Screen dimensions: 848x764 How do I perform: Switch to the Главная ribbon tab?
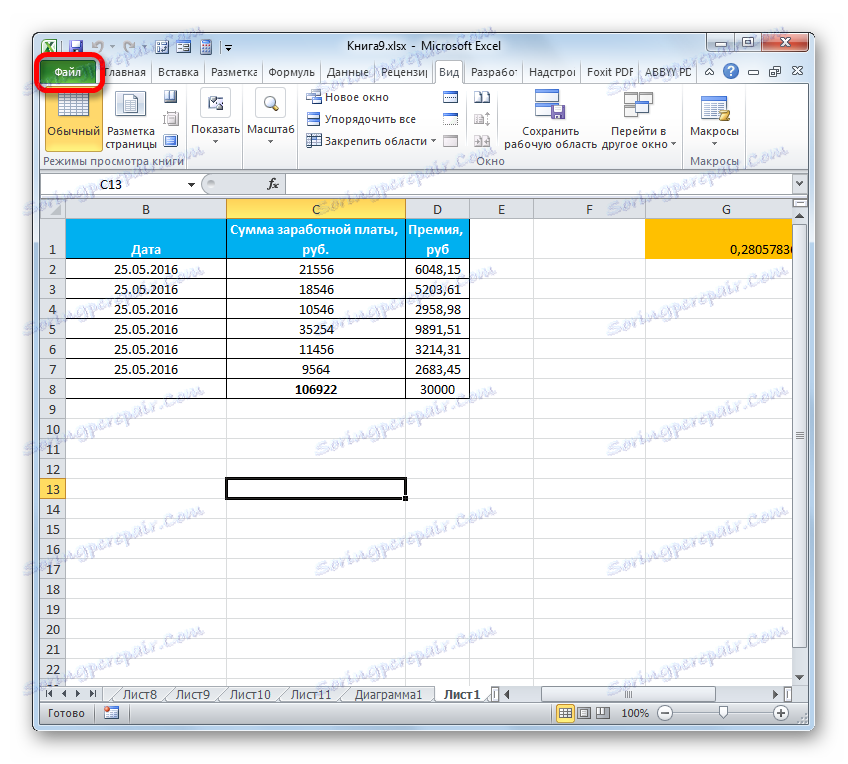125,72
